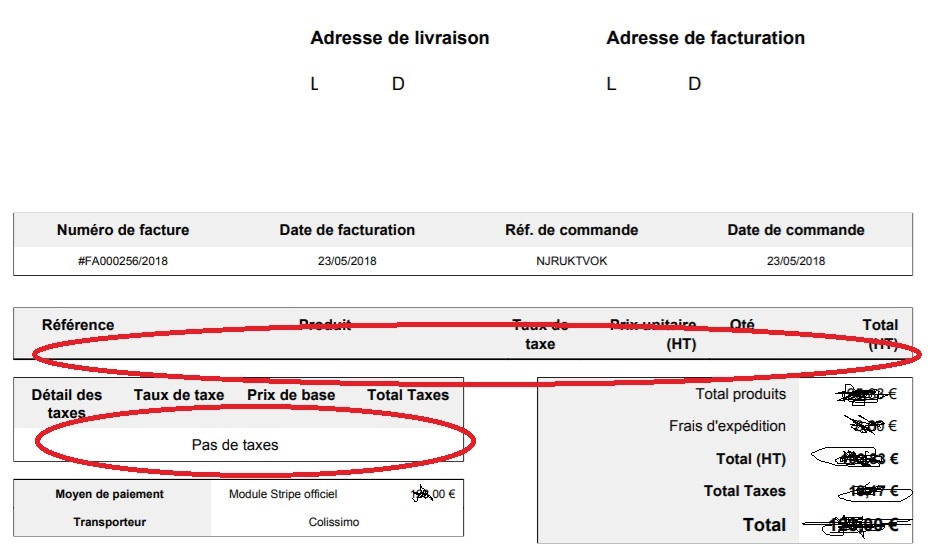Click the 'Total Taxes' header in tax details table
Screen dimensions: 946x556
408,395
